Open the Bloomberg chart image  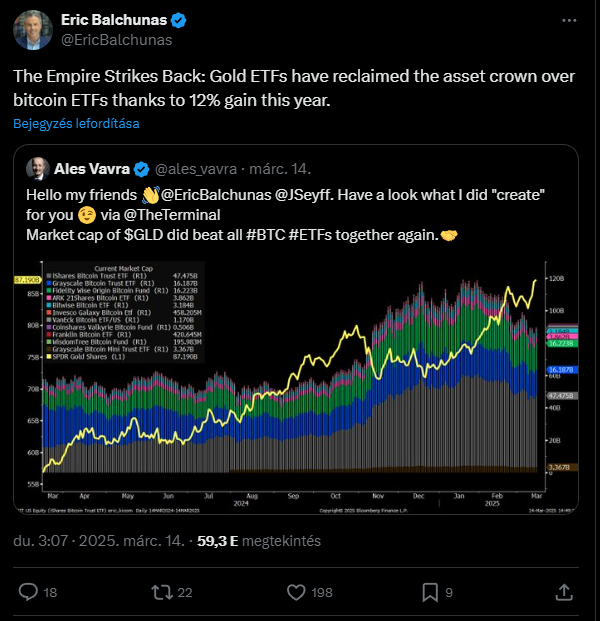point(296,386)
